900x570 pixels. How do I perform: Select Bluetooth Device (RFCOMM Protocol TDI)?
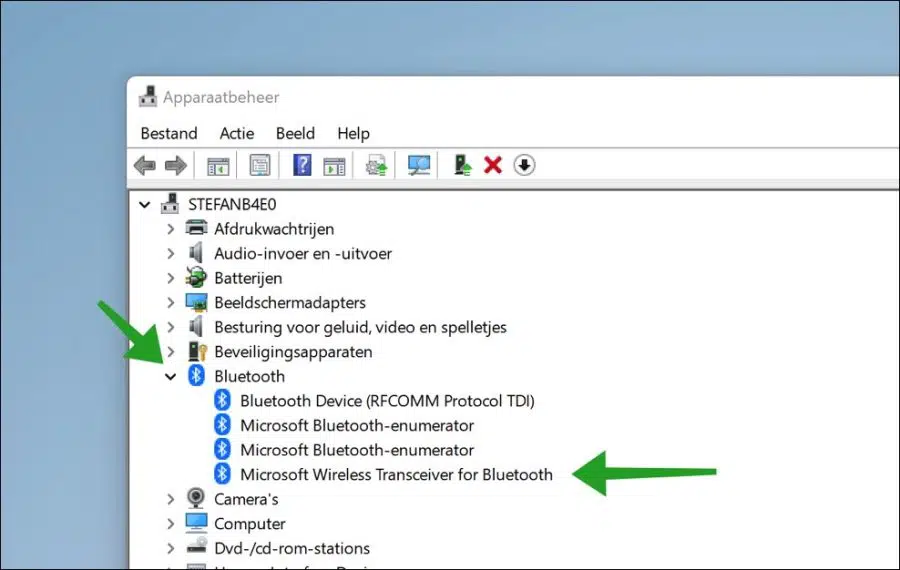(x=387, y=401)
